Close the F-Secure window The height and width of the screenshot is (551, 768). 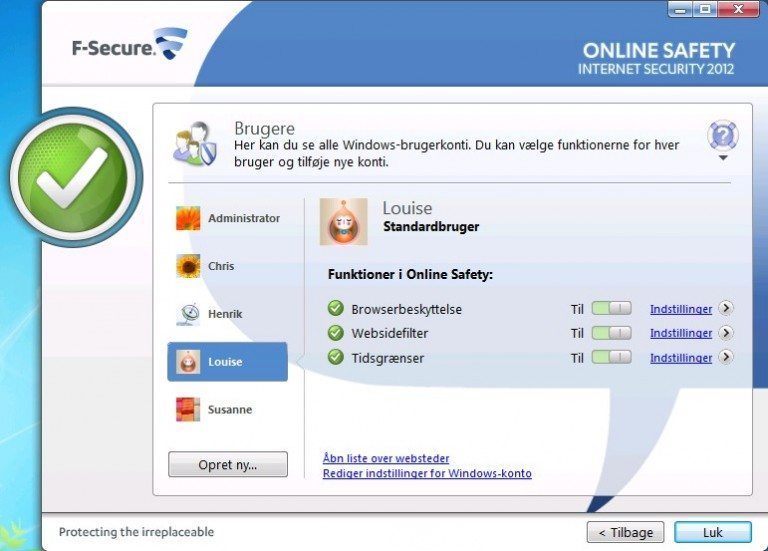tap(738, 10)
